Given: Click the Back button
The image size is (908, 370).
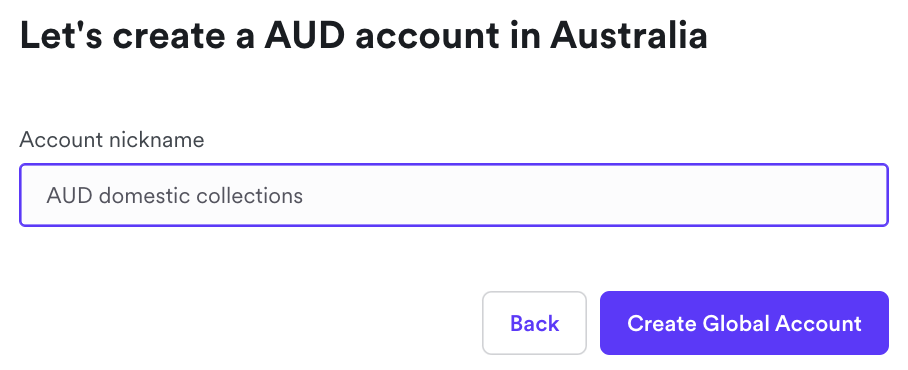Looking at the screenshot, I should coord(534,323).
